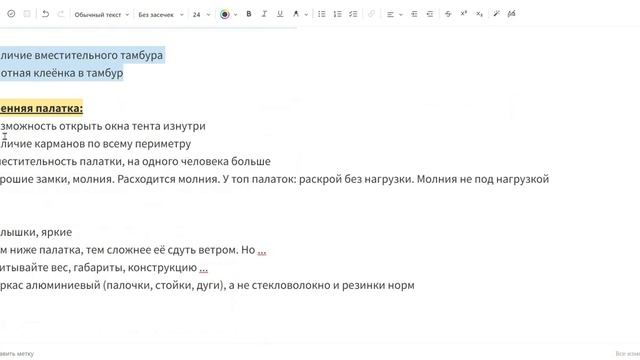
Task: Click the magic wand formatting icon
Action: [496, 13]
